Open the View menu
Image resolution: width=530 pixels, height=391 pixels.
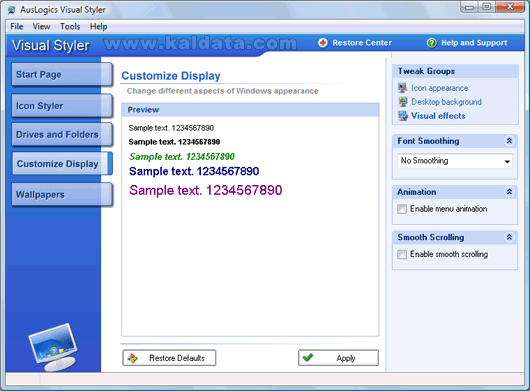click(x=41, y=26)
